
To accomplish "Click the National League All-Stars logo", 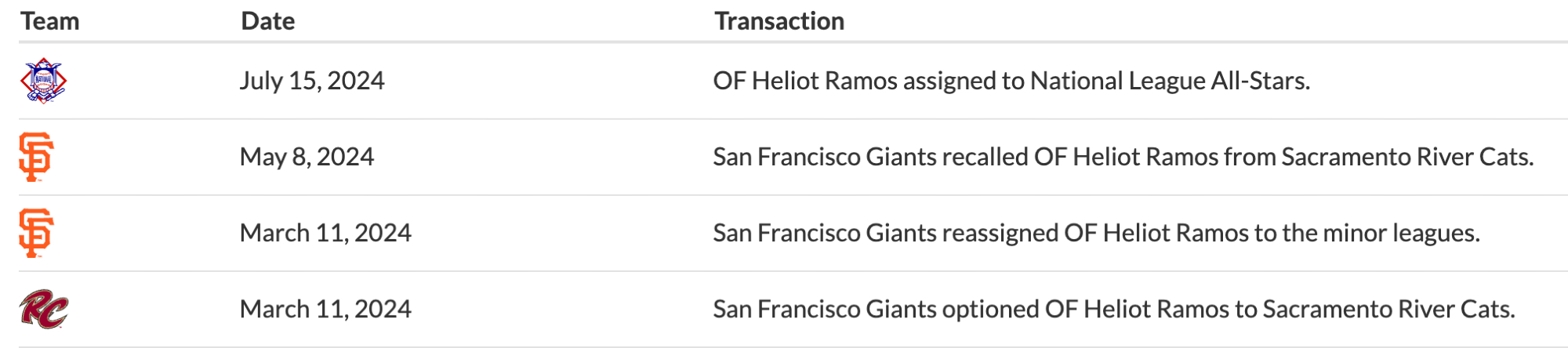I will click(43, 81).
